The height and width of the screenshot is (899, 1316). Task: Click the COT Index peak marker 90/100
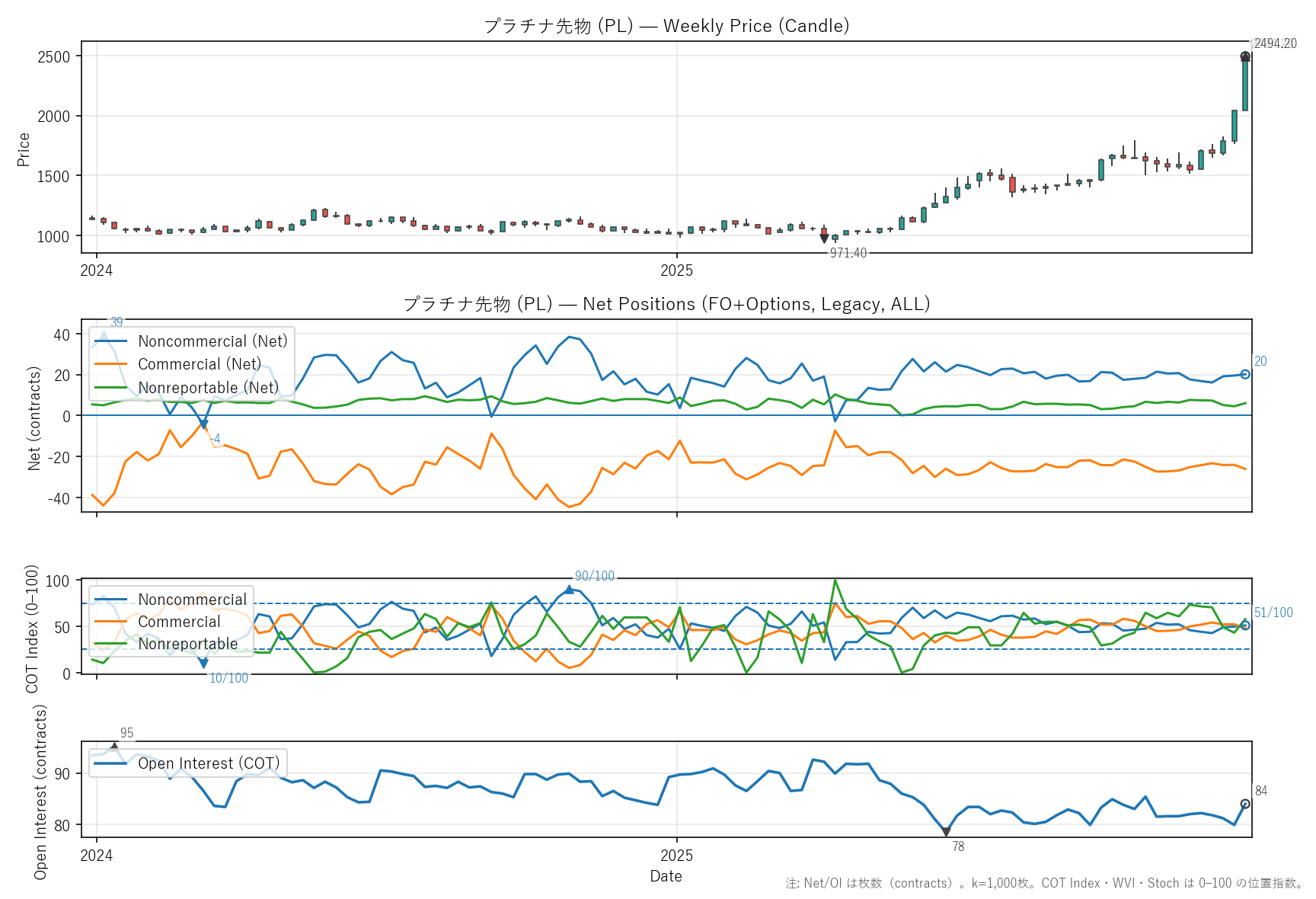pos(569,590)
